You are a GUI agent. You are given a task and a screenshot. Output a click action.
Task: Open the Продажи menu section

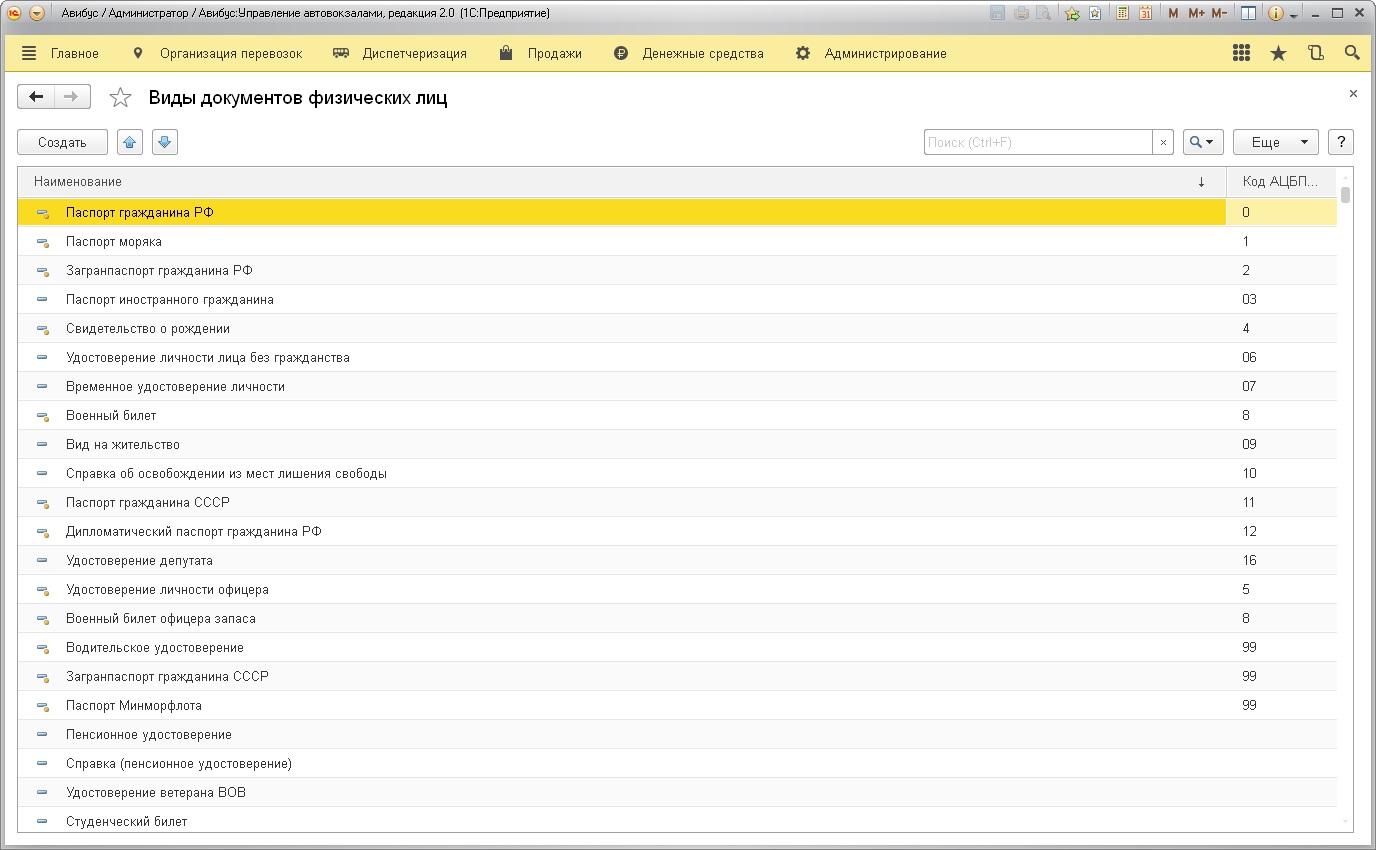[554, 54]
